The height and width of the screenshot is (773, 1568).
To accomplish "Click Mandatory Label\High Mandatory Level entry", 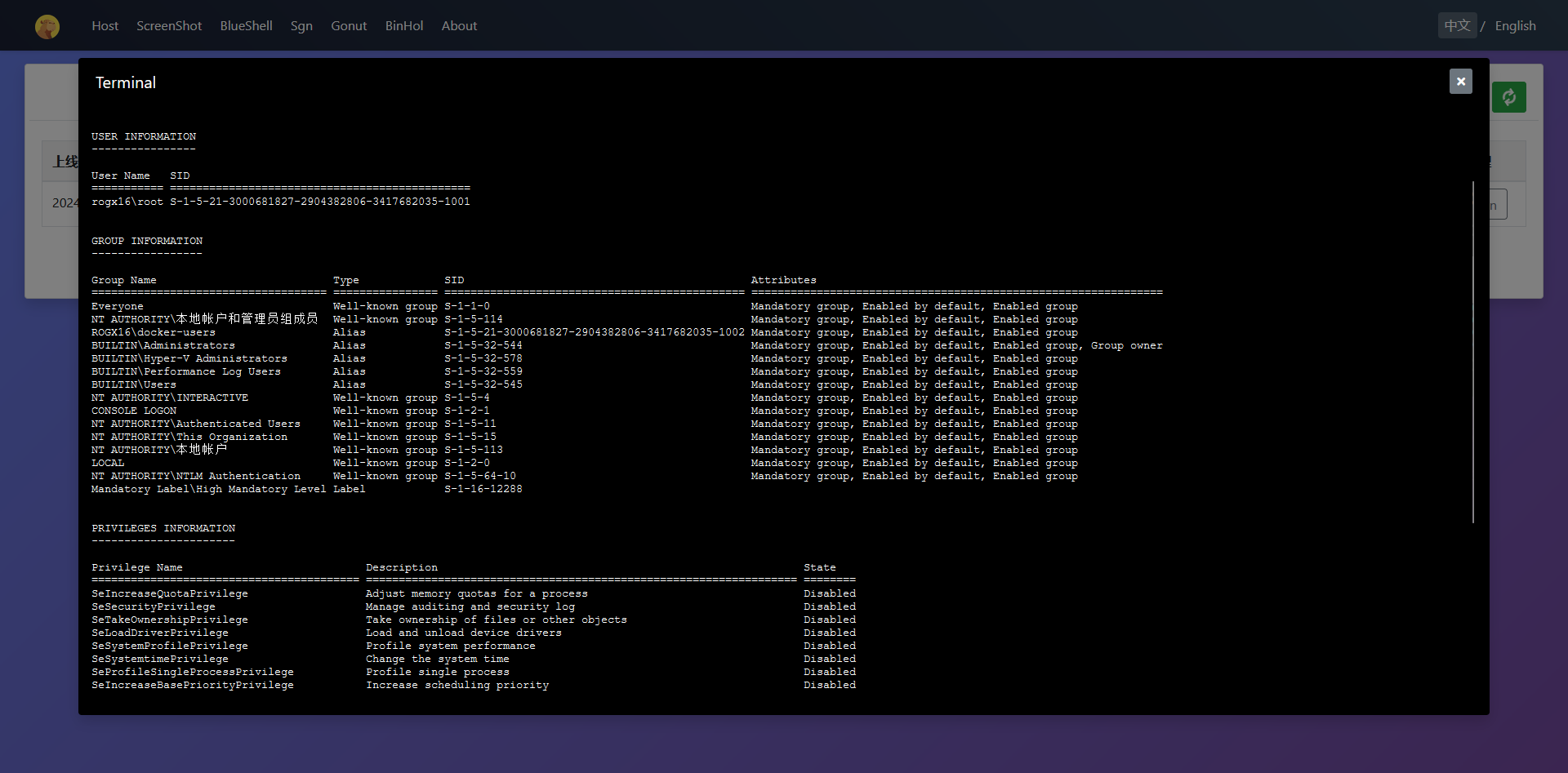I will 209,489.
